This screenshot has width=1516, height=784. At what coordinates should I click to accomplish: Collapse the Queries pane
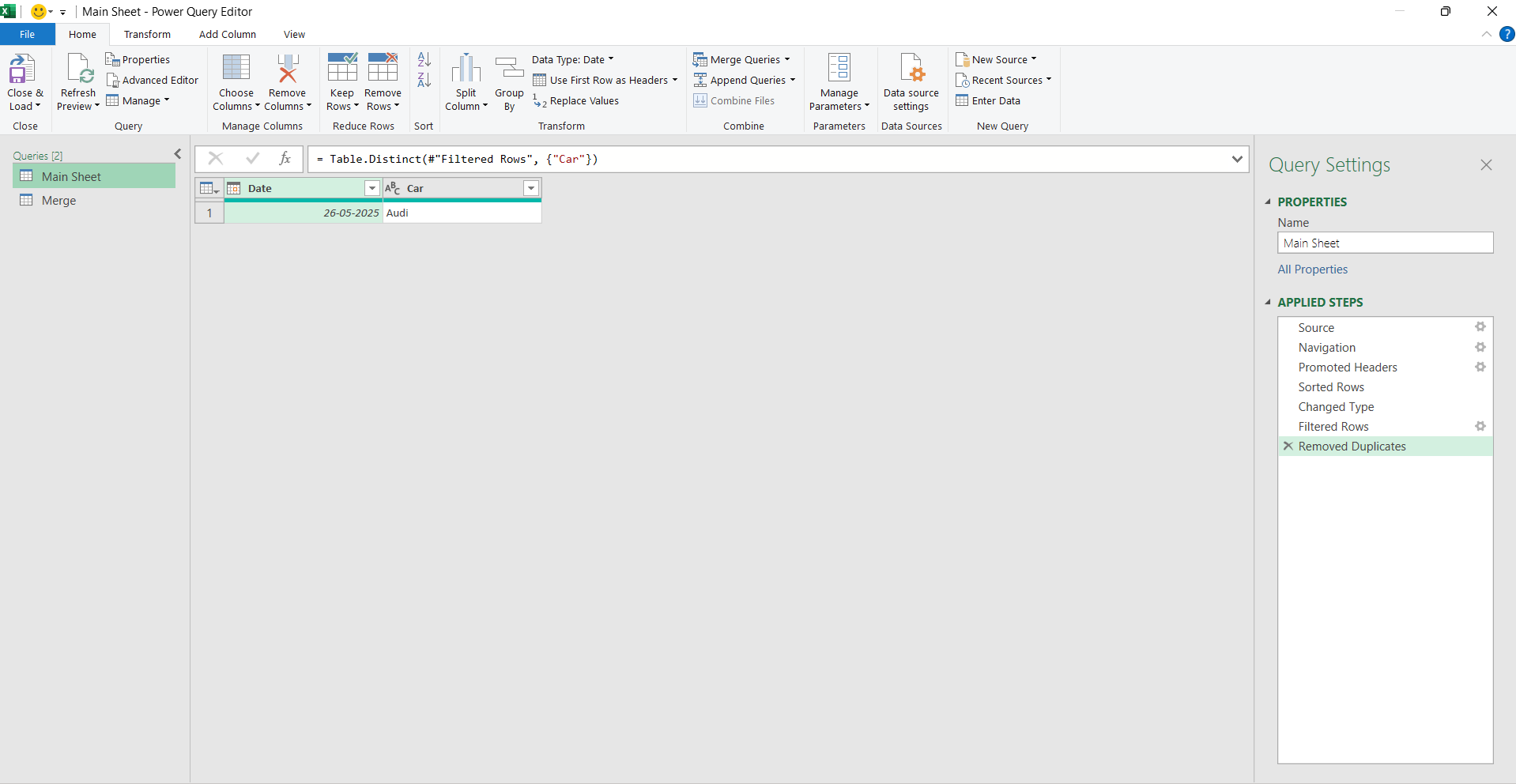point(178,154)
